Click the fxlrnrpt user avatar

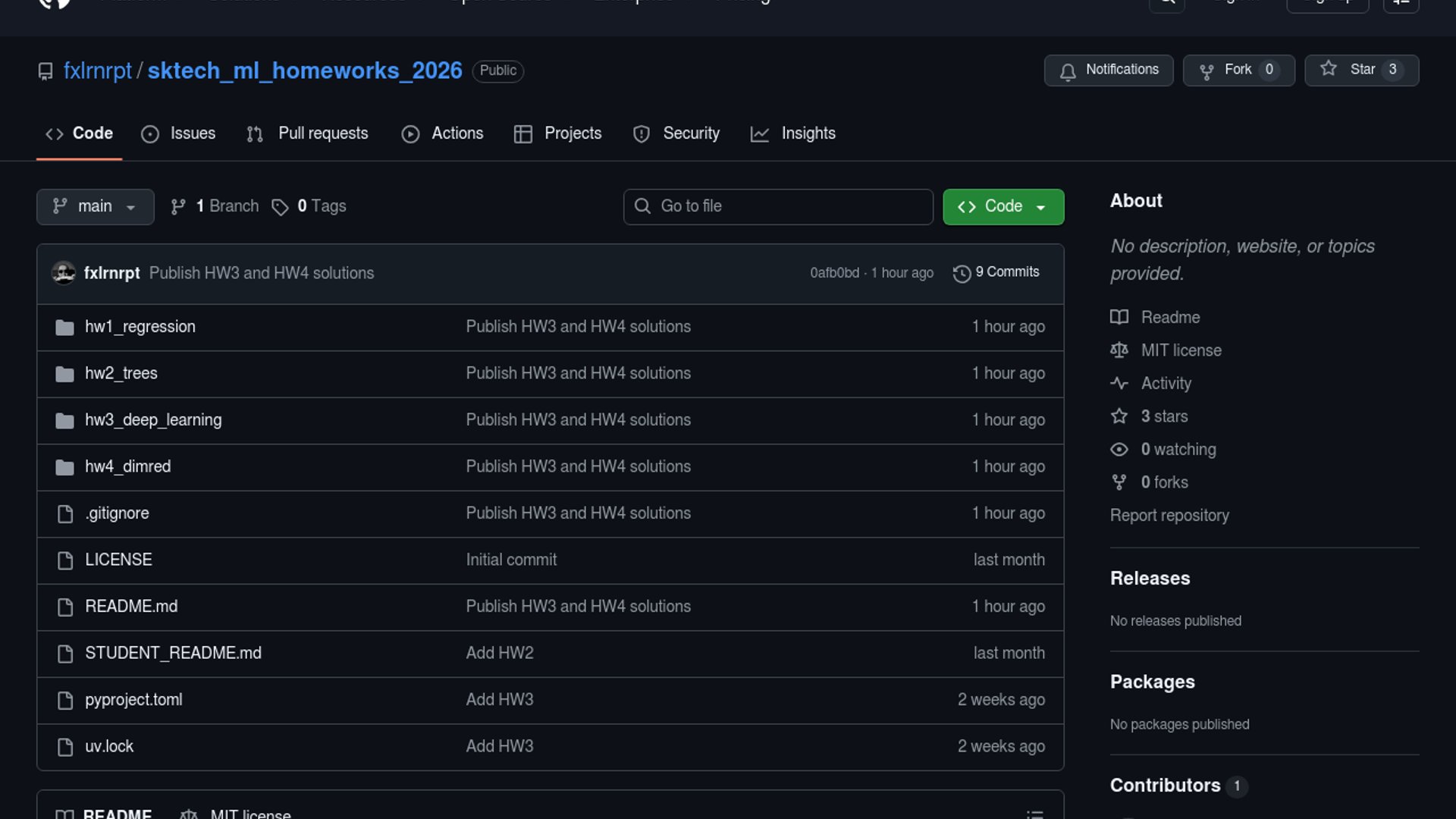pos(64,273)
